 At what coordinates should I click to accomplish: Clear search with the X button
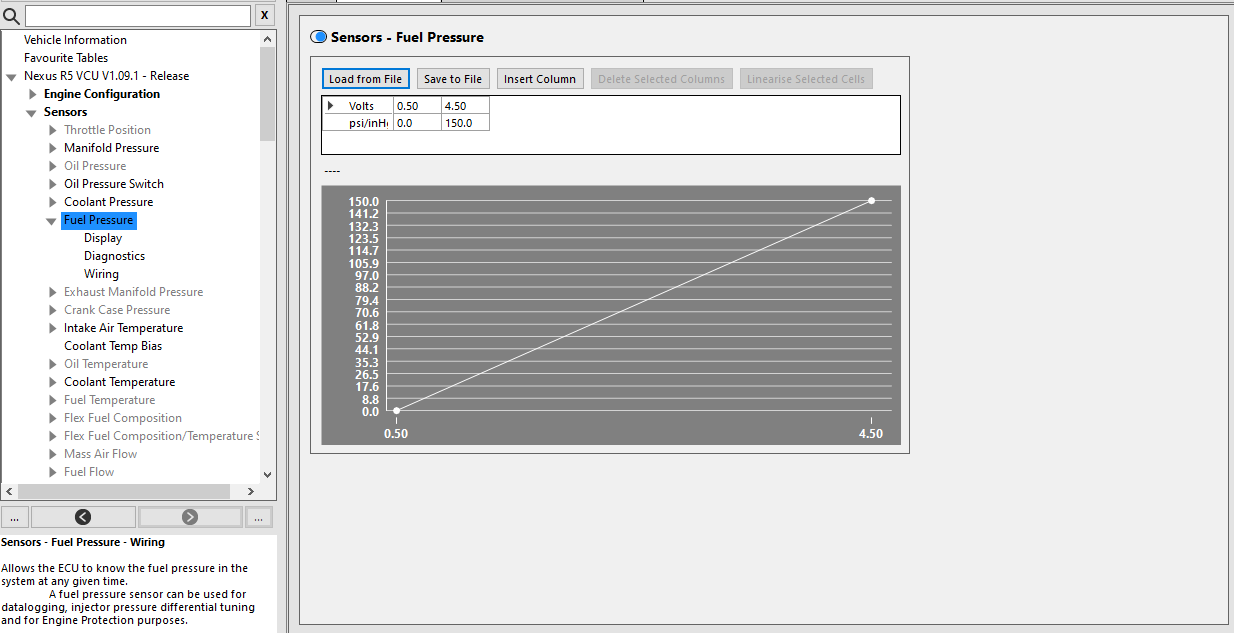pyautogui.click(x=264, y=16)
